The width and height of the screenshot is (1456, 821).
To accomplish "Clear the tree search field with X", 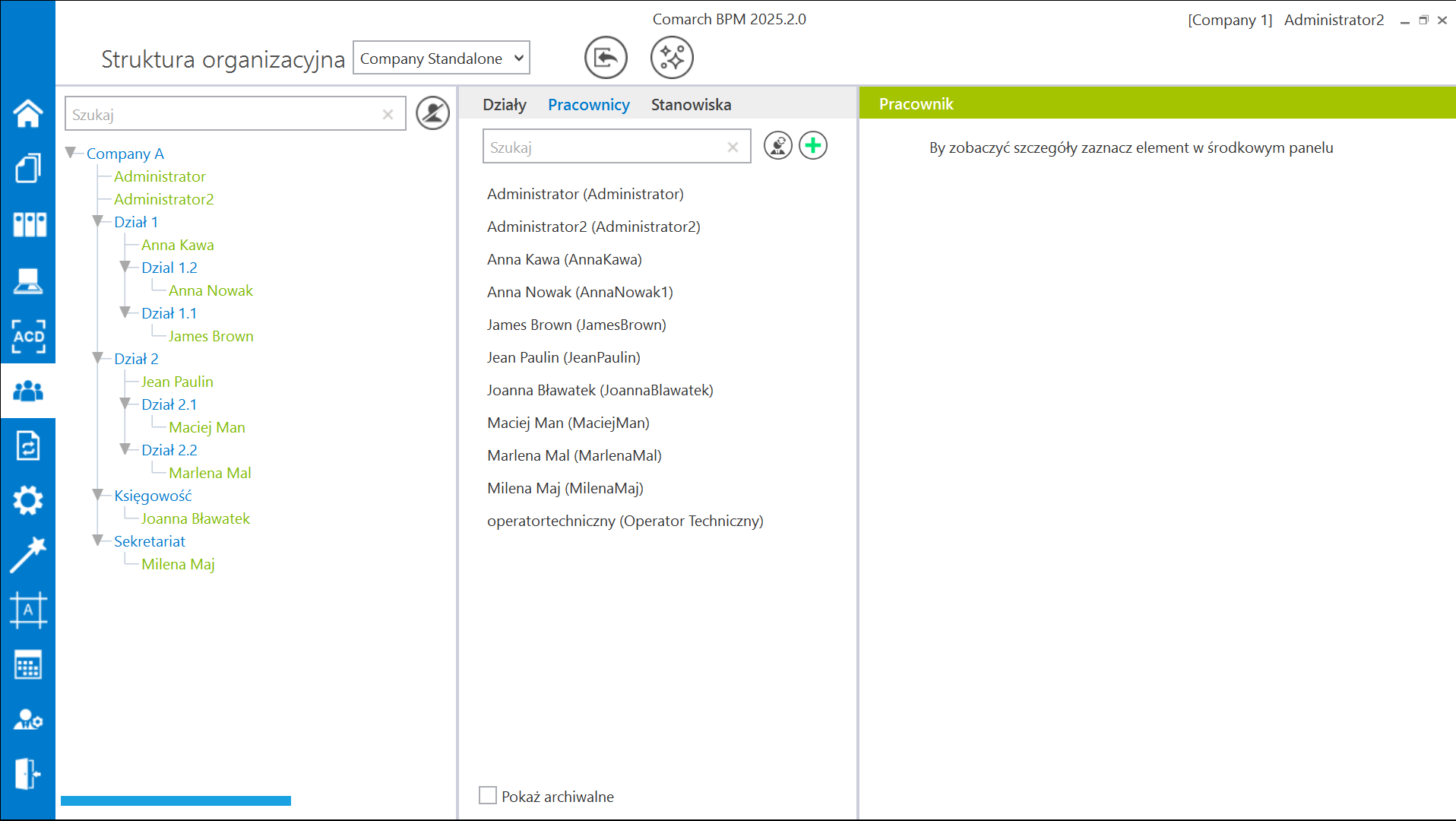I will coord(388,114).
